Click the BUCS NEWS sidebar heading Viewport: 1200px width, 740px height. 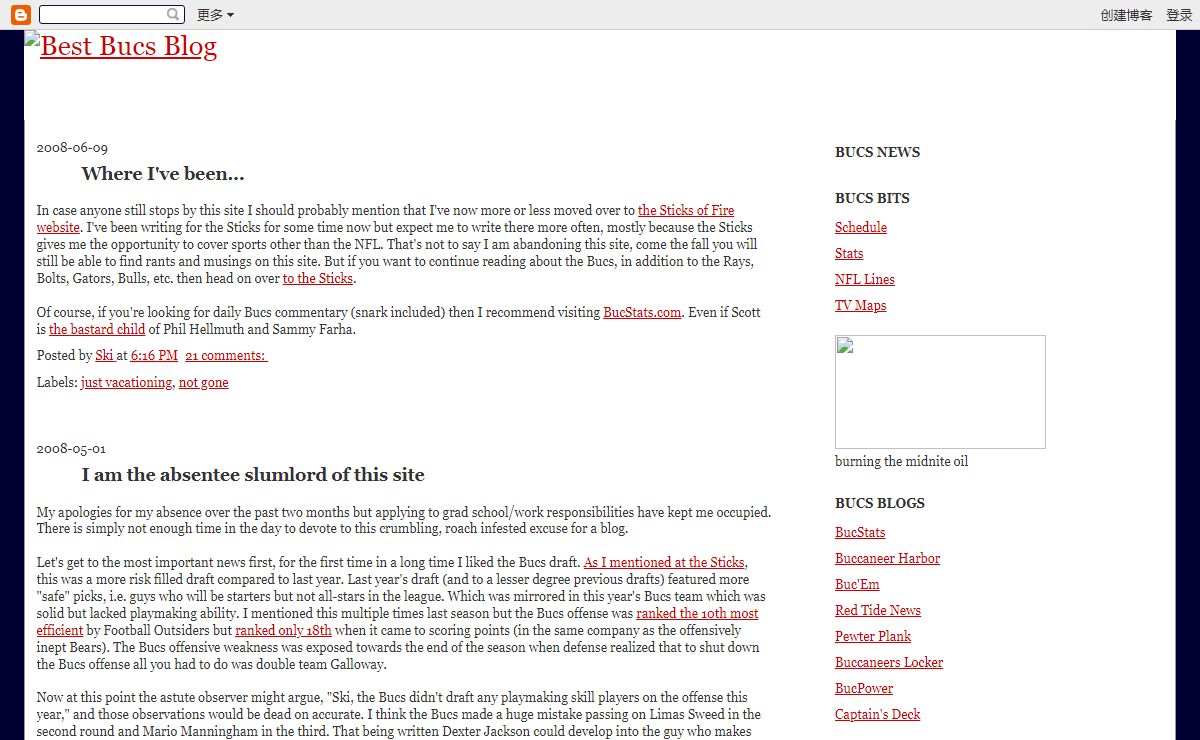point(878,152)
